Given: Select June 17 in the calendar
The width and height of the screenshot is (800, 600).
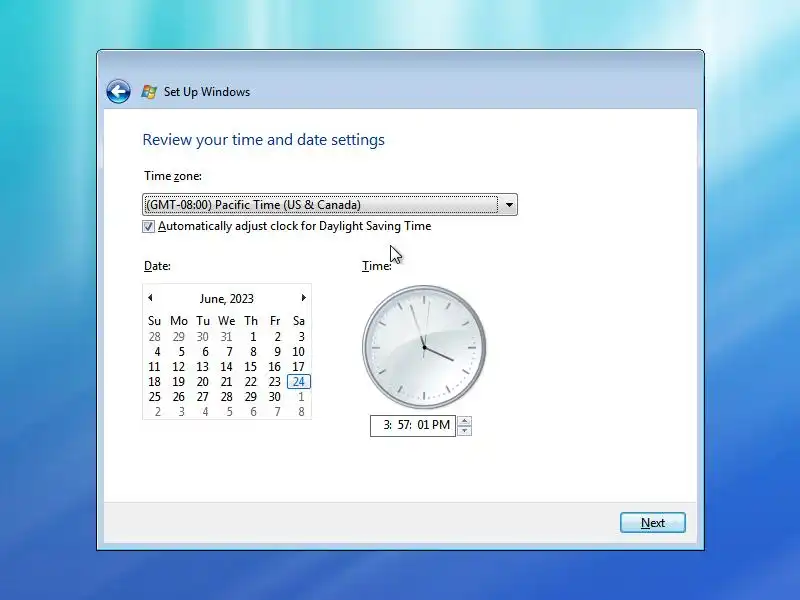Looking at the screenshot, I should [x=298, y=367].
